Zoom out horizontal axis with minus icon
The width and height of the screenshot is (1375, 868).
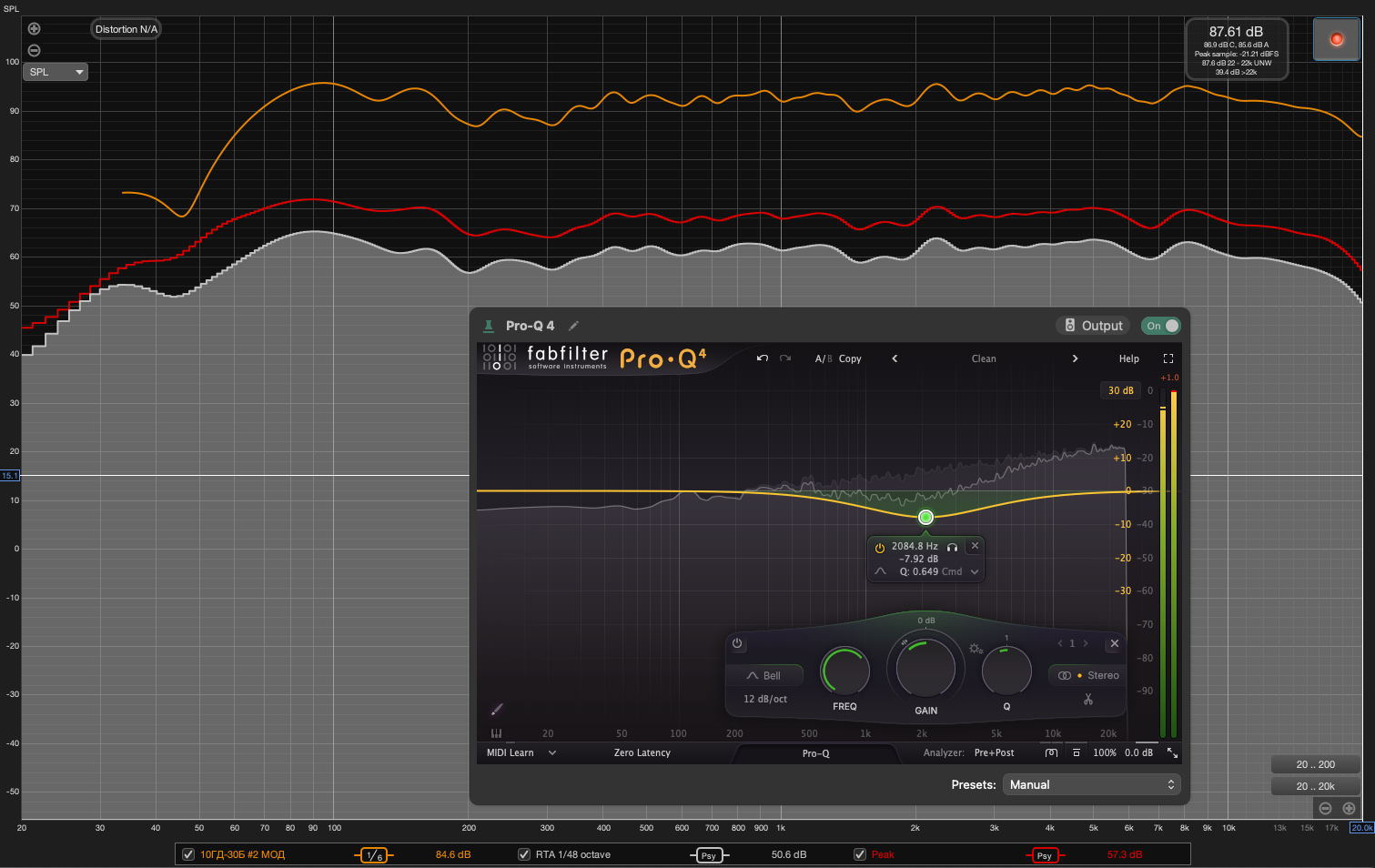click(x=1325, y=808)
